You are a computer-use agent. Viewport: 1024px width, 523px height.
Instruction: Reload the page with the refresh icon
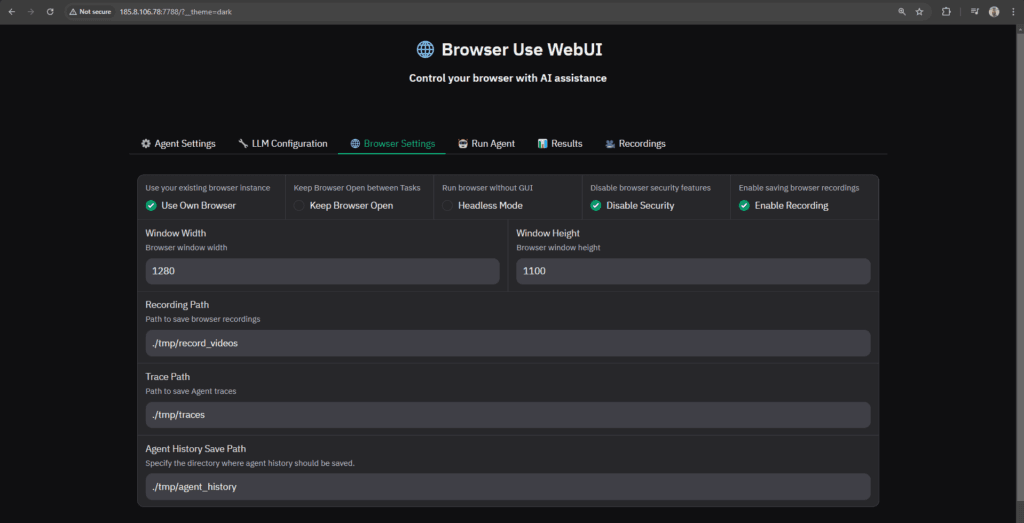[49, 12]
